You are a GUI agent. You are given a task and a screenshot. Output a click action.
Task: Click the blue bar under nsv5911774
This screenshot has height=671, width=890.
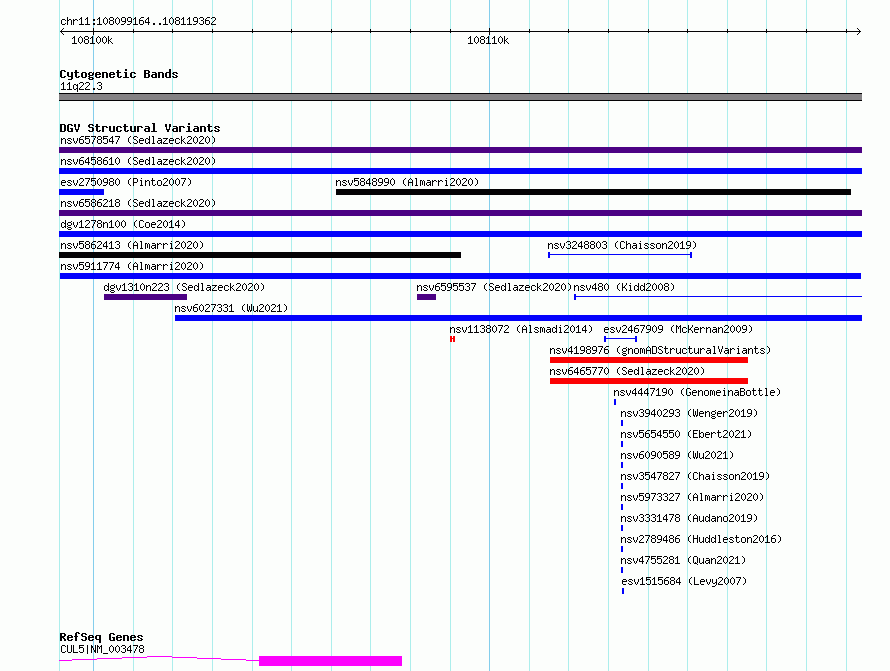click(460, 276)
